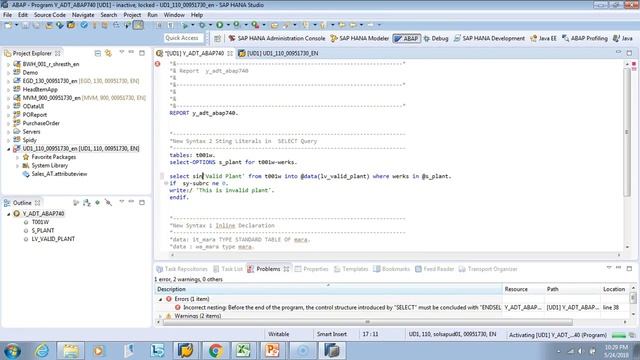Click the editor vertical scrollbar
The width and height of the screenshot is (640, 360).
627,131
